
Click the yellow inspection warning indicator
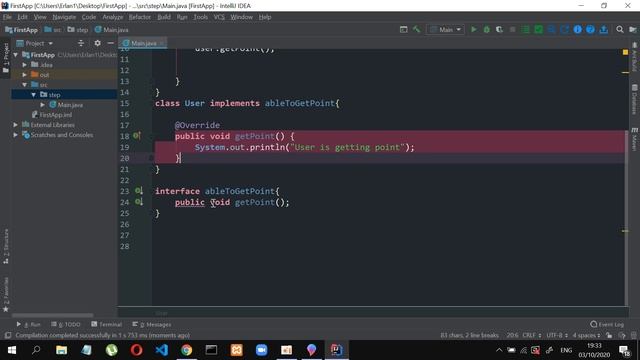click(x=625, y=52)
